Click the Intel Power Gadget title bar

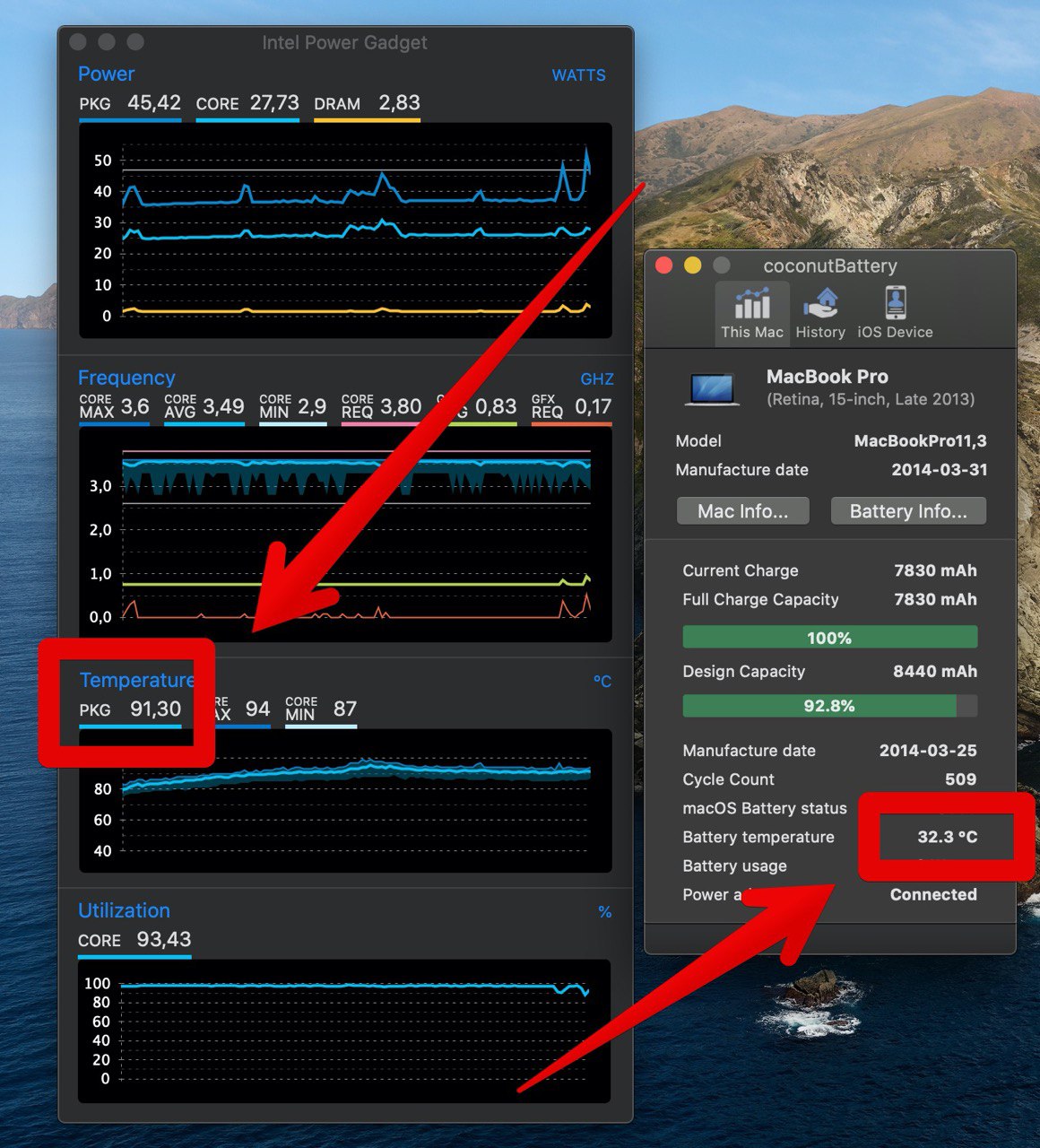[x=345, y=42]
